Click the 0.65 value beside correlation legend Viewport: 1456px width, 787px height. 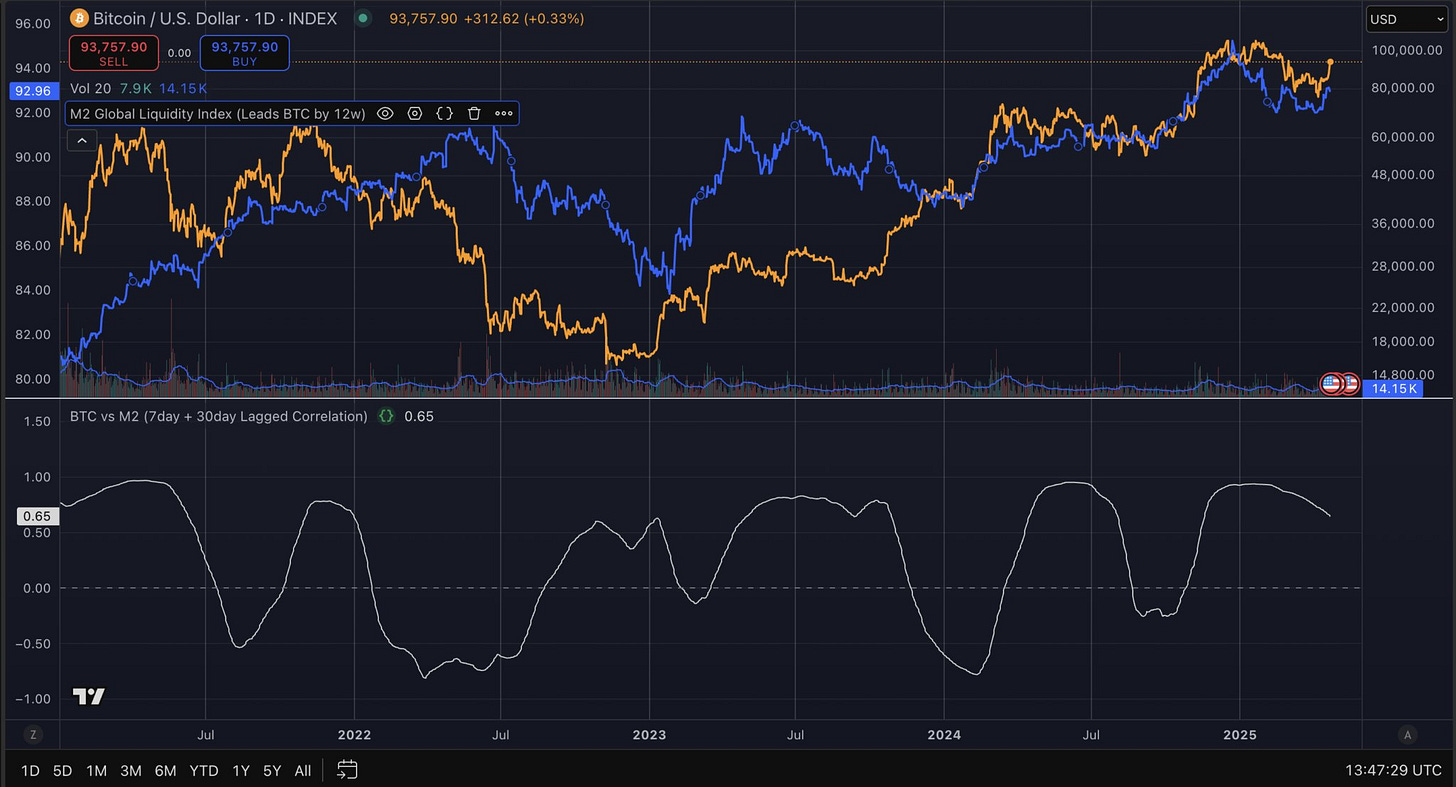pos(419,416)
